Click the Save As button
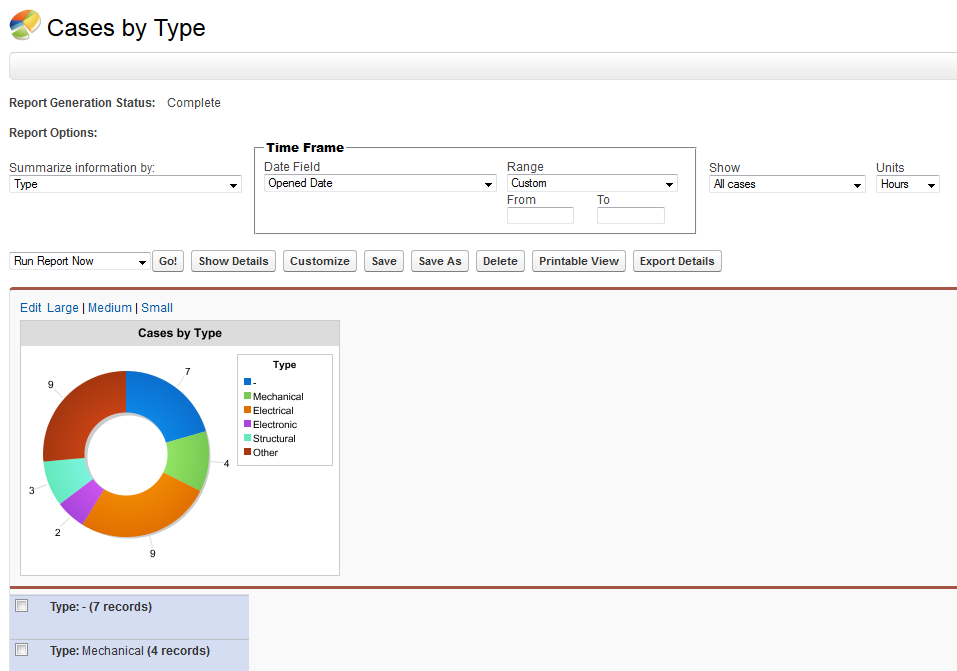This screenshot has height=671, width=957. tap(440, 261)
